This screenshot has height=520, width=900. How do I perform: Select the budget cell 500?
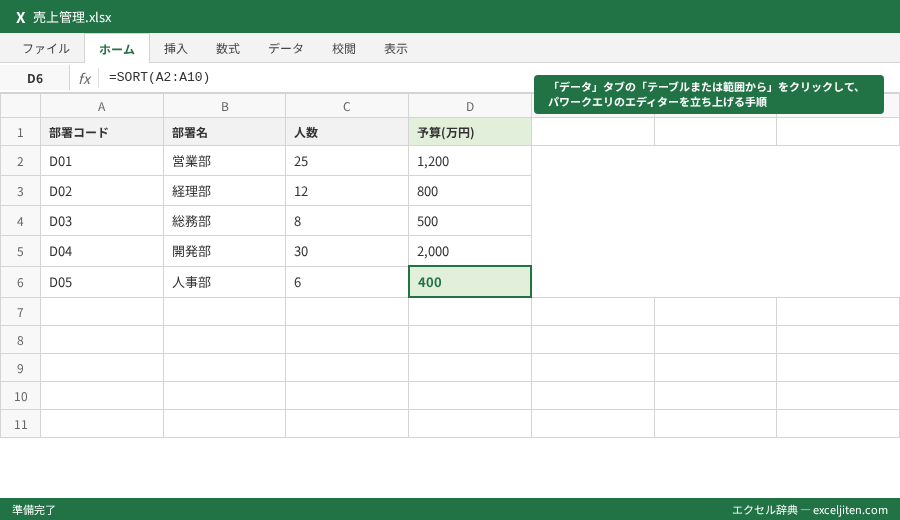click(x=470, y=221)
